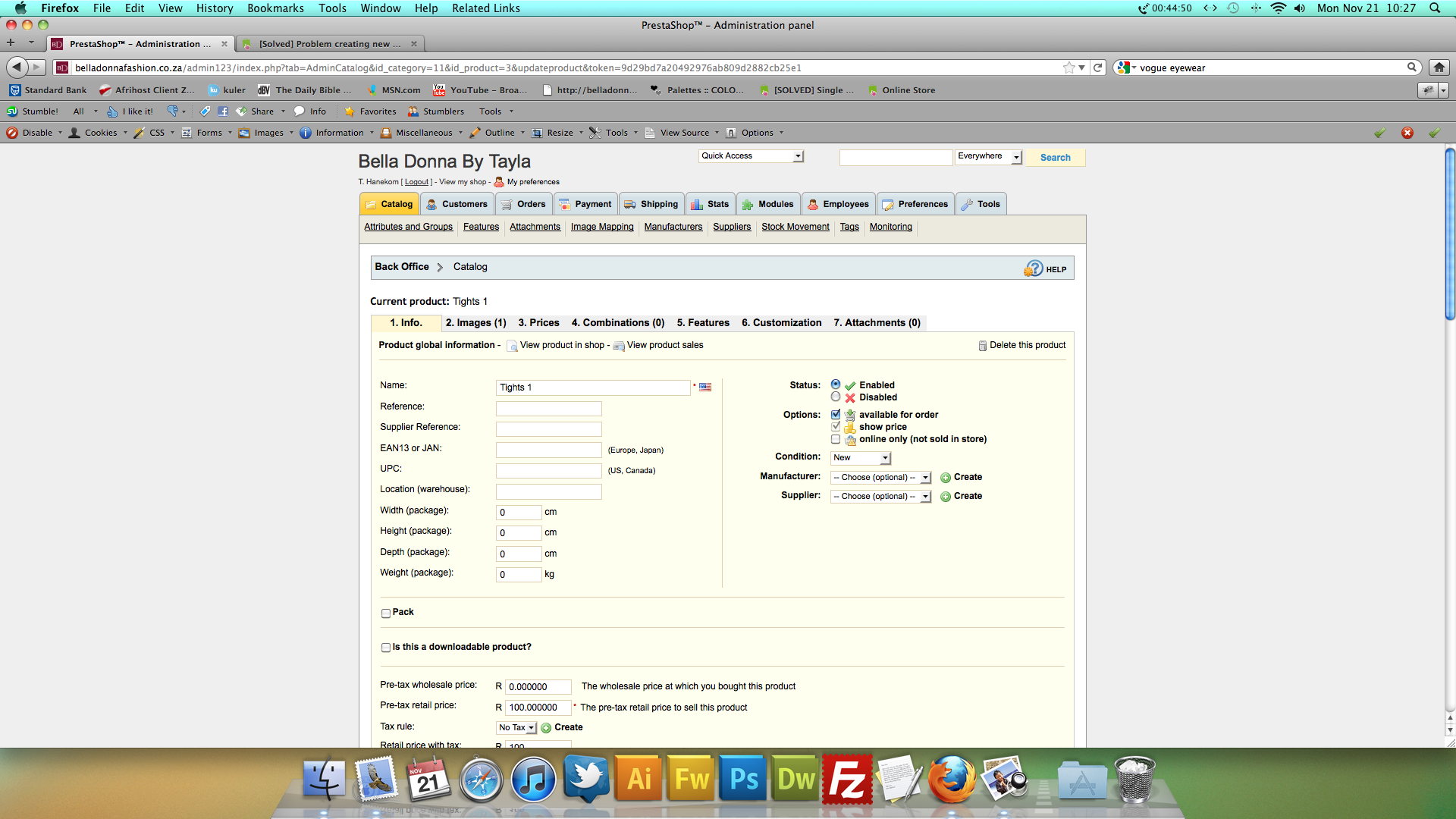The height and width of the screenshot is (819, 1456).
Task: Click the green Create icon next to Manufacturer
Action: pyautogui.click(x=946, y=478)
